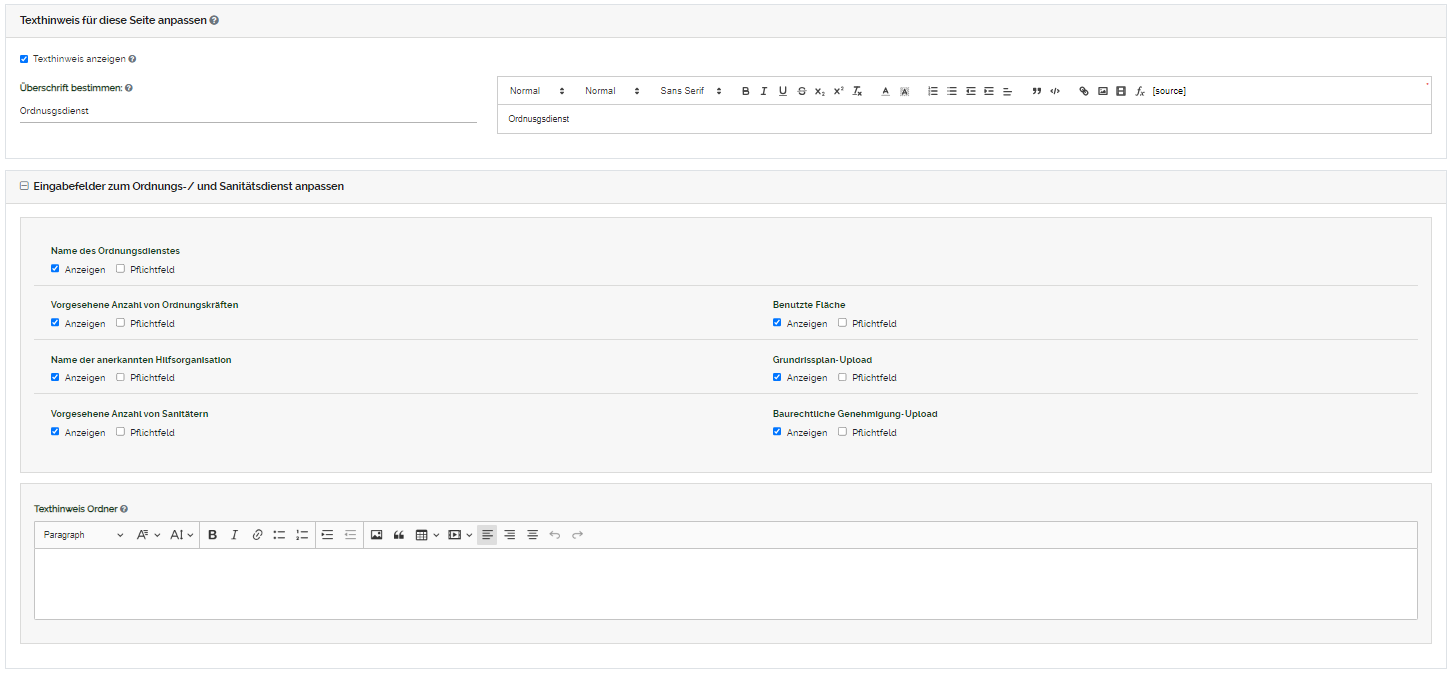Click the [source] button

click(x=1169, y=91)
